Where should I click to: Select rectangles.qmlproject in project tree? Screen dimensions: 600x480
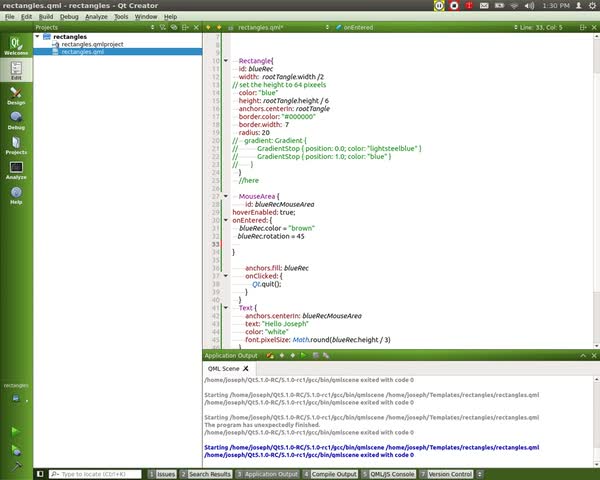[x=94, y=44]
